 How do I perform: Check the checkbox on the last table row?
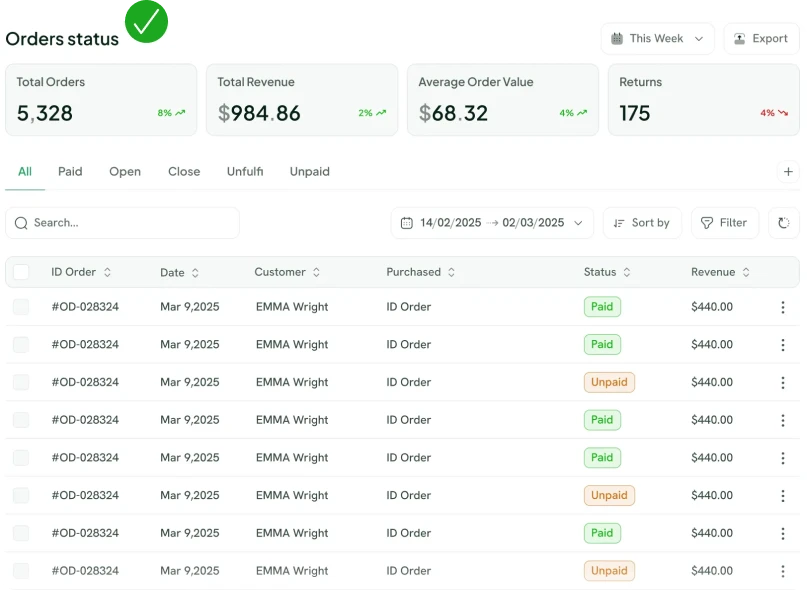(x=21, y=571)
